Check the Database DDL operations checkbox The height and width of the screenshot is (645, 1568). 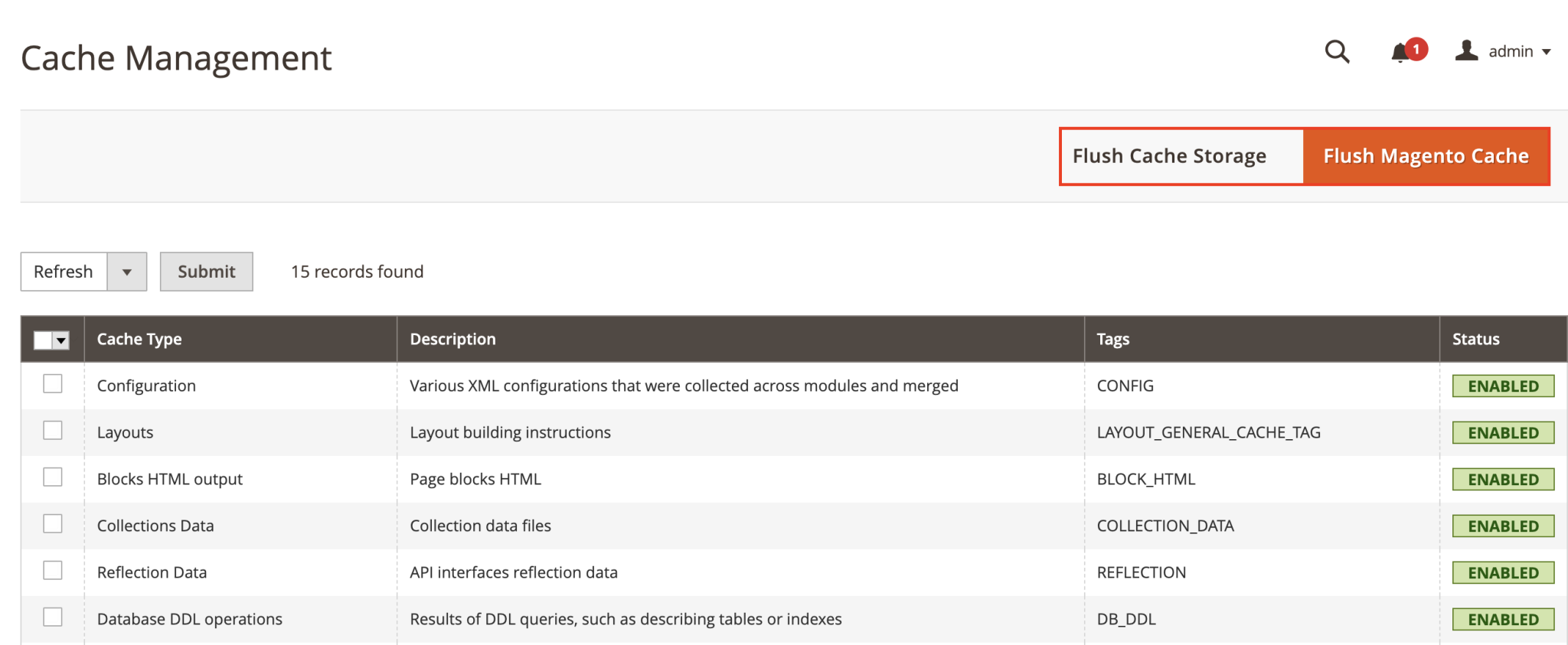click(53, 617)
